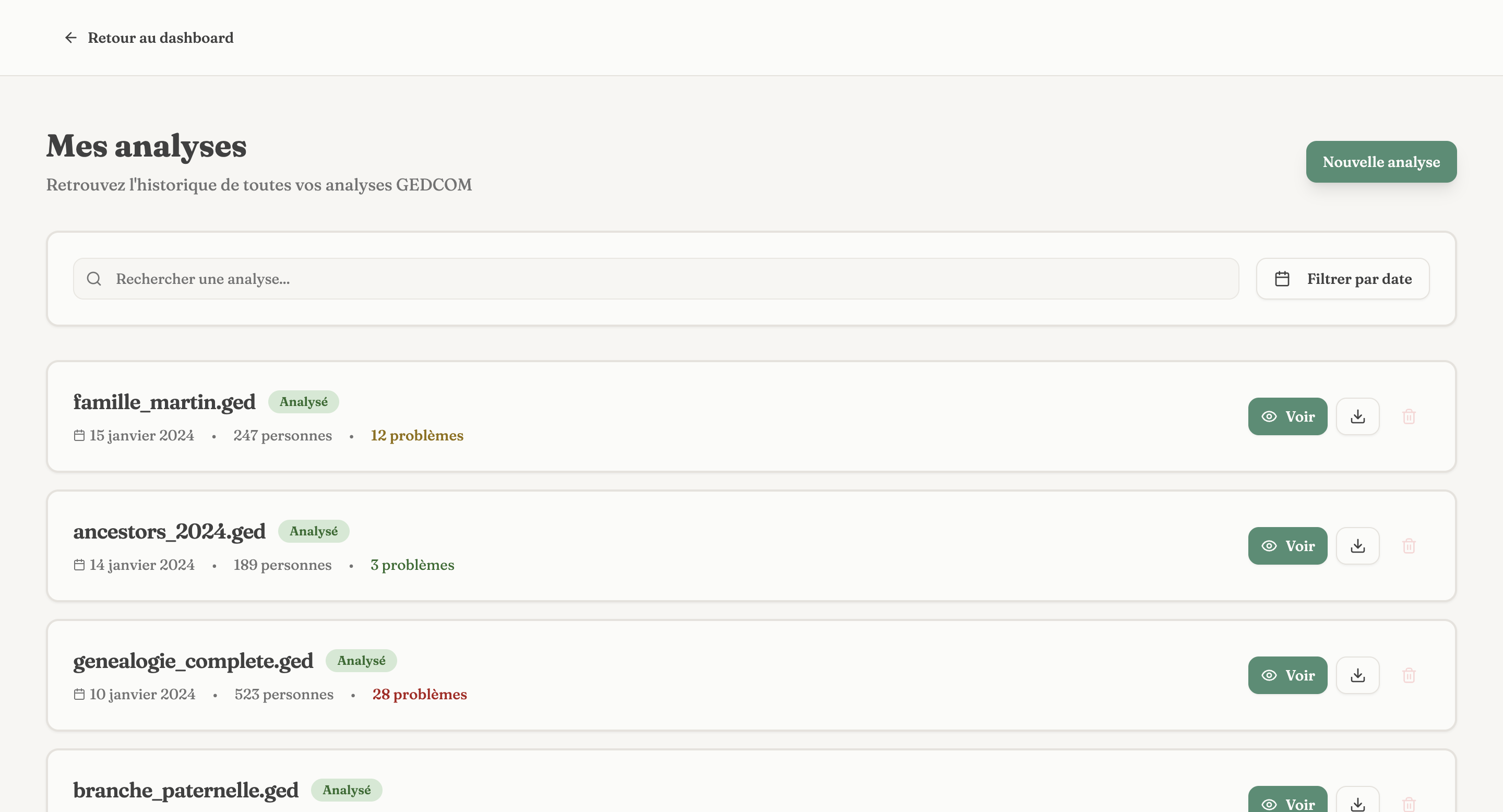Click the Analysé badge on ancestors_2024.ged
This screenshot has height=812, width=1503.
313,531
